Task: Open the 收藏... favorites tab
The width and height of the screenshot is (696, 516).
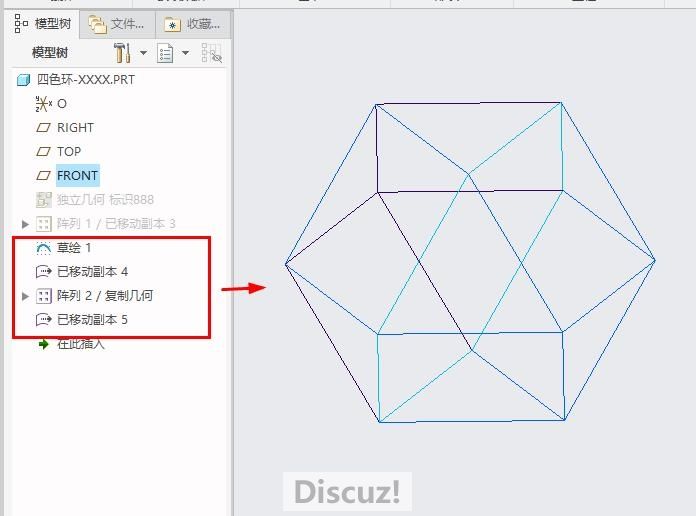Action: tap(193, 24)
